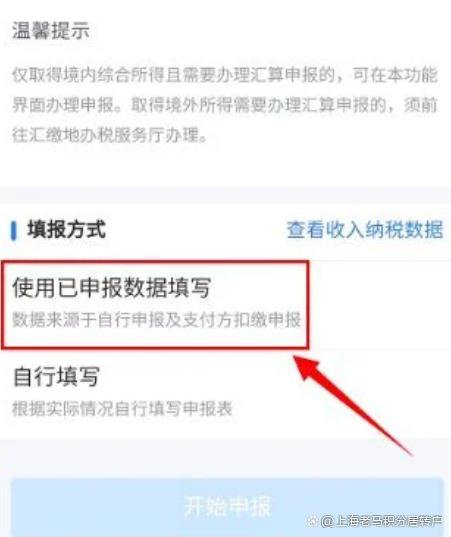Click the reminder line starting with 界面办理申报

(x=225, y=104)
